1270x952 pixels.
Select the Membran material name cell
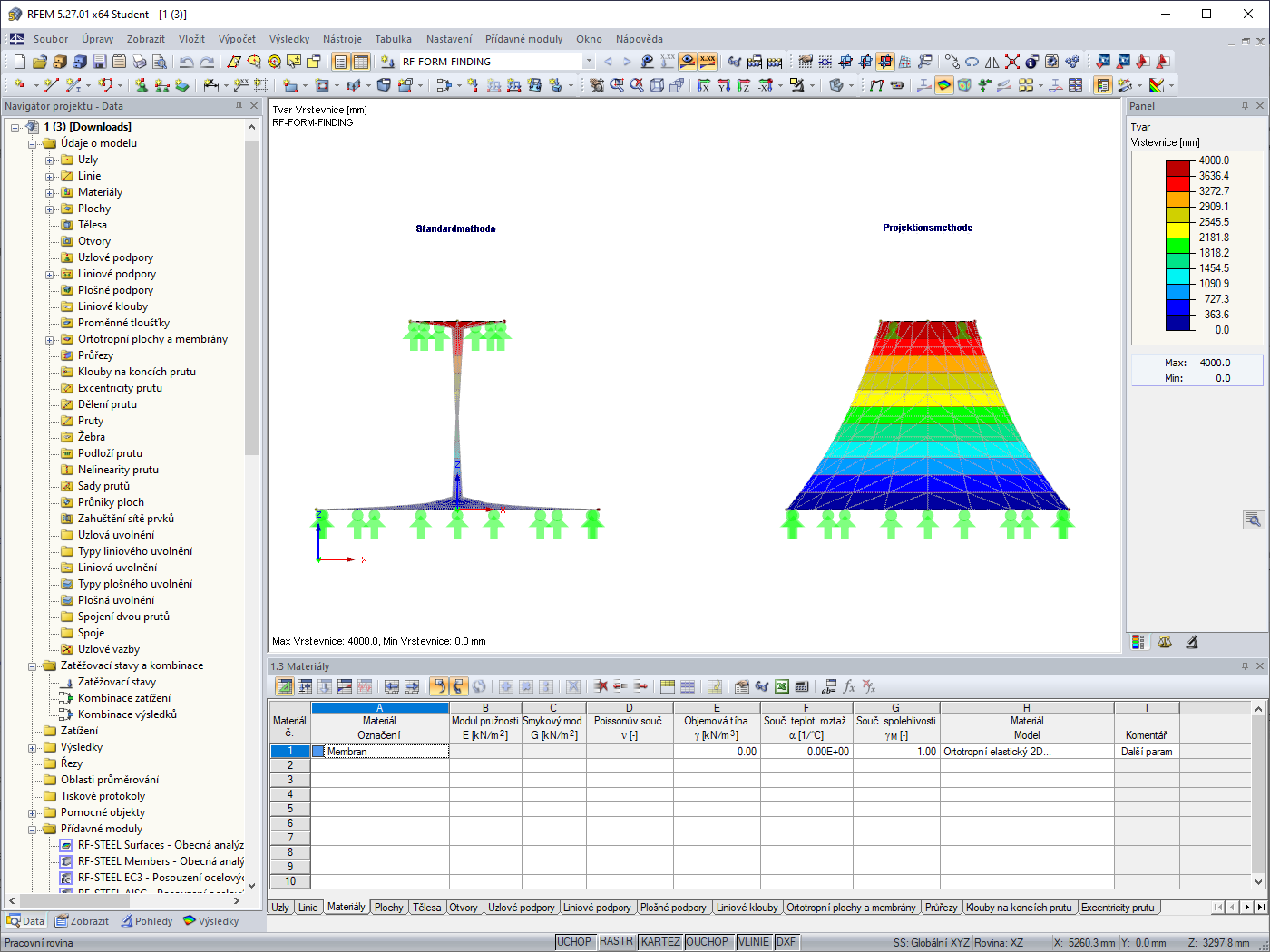pos(380,752)
